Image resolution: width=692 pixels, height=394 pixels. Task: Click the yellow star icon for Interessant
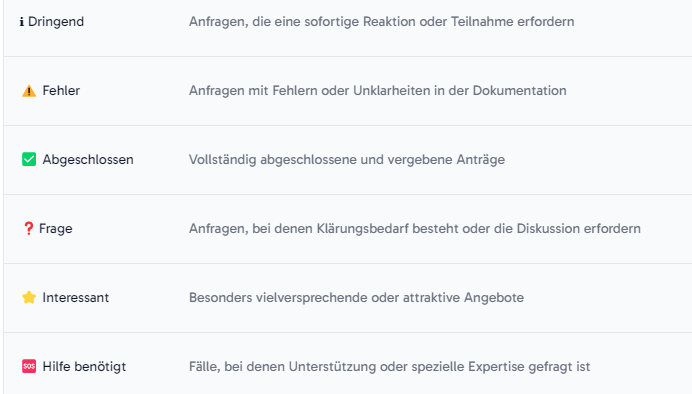click(29, 297)
